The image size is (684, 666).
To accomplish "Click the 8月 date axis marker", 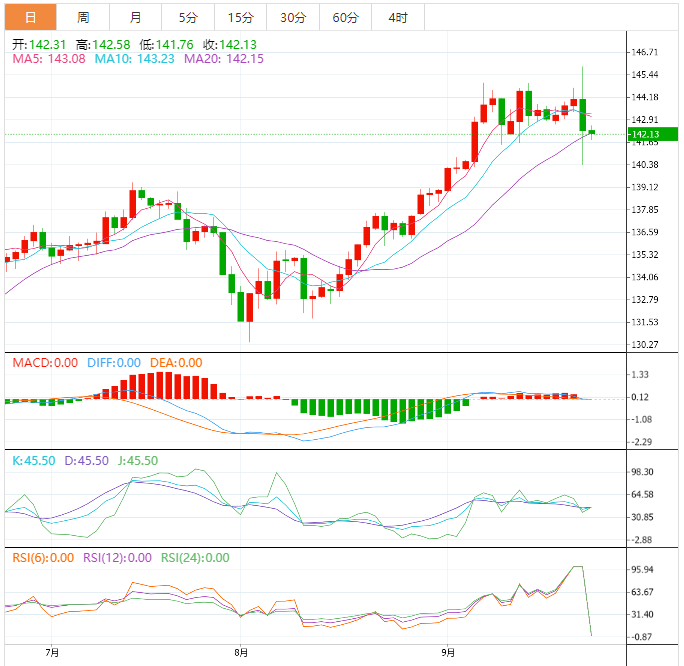I will click(x=240, y=653).
